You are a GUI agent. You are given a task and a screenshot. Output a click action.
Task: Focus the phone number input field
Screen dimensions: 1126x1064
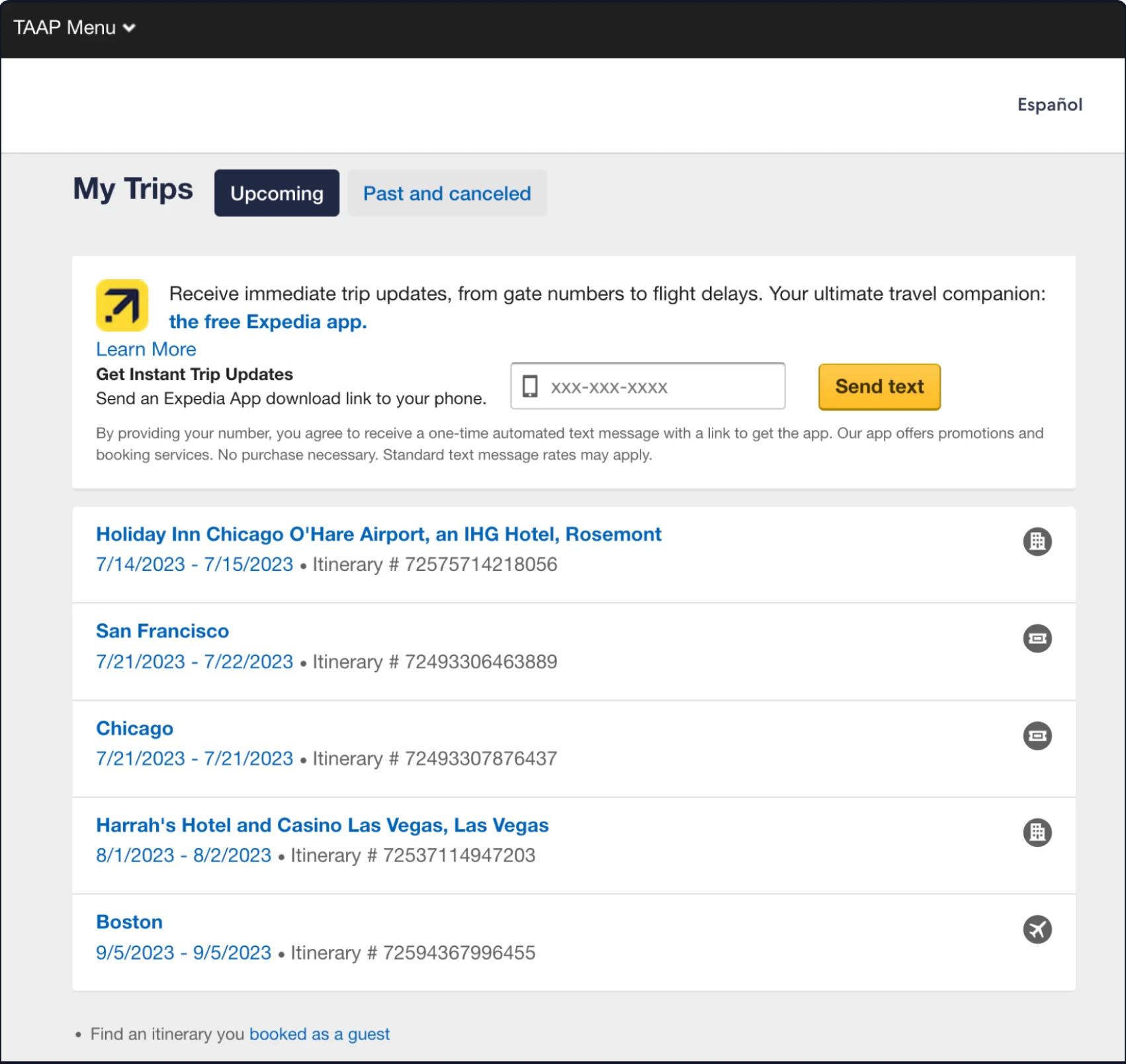[648, 386]
